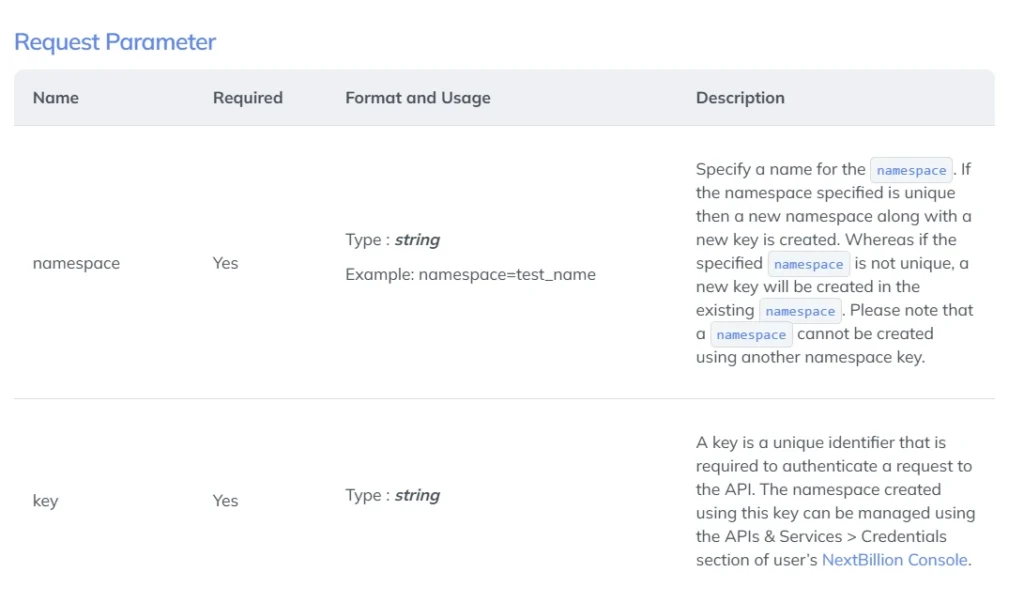Image resolution: width=1024 pixels, height=603 pixels.
Task: Click 'Example: namespace=test_name' text
Action: tap(470, 274)
